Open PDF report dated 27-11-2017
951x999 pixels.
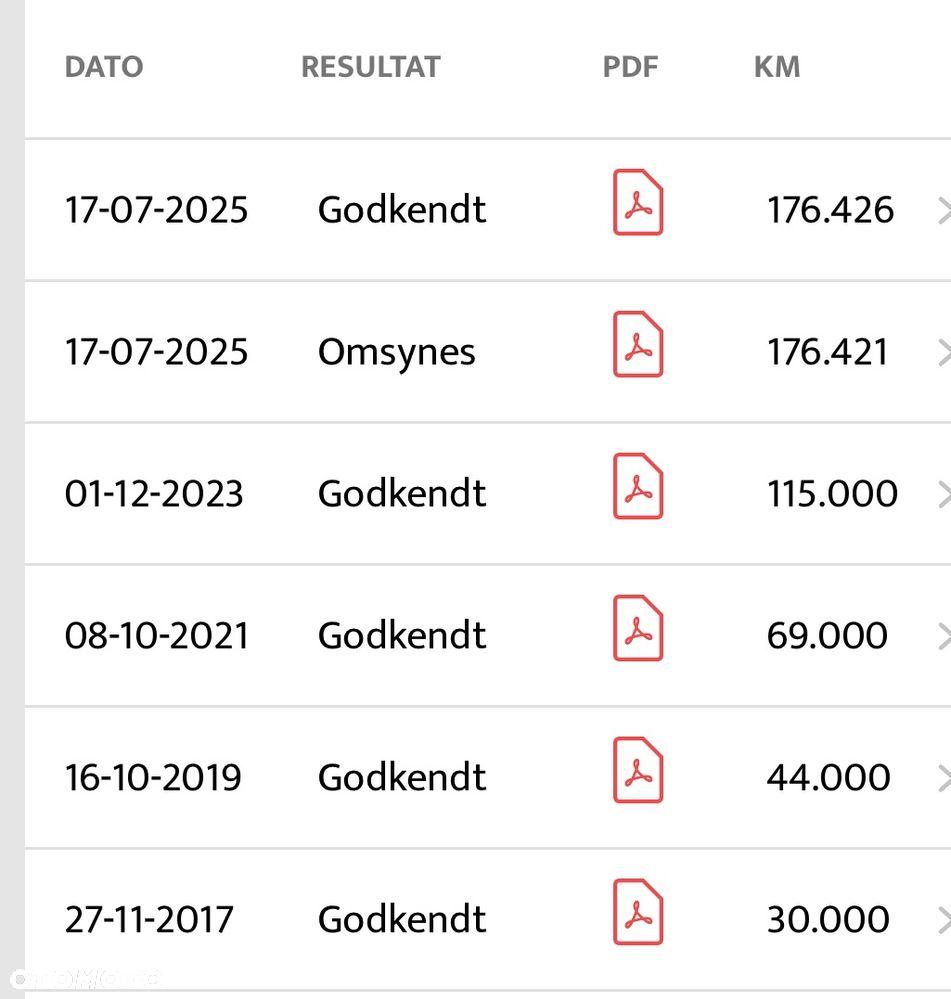pos(637,913)
